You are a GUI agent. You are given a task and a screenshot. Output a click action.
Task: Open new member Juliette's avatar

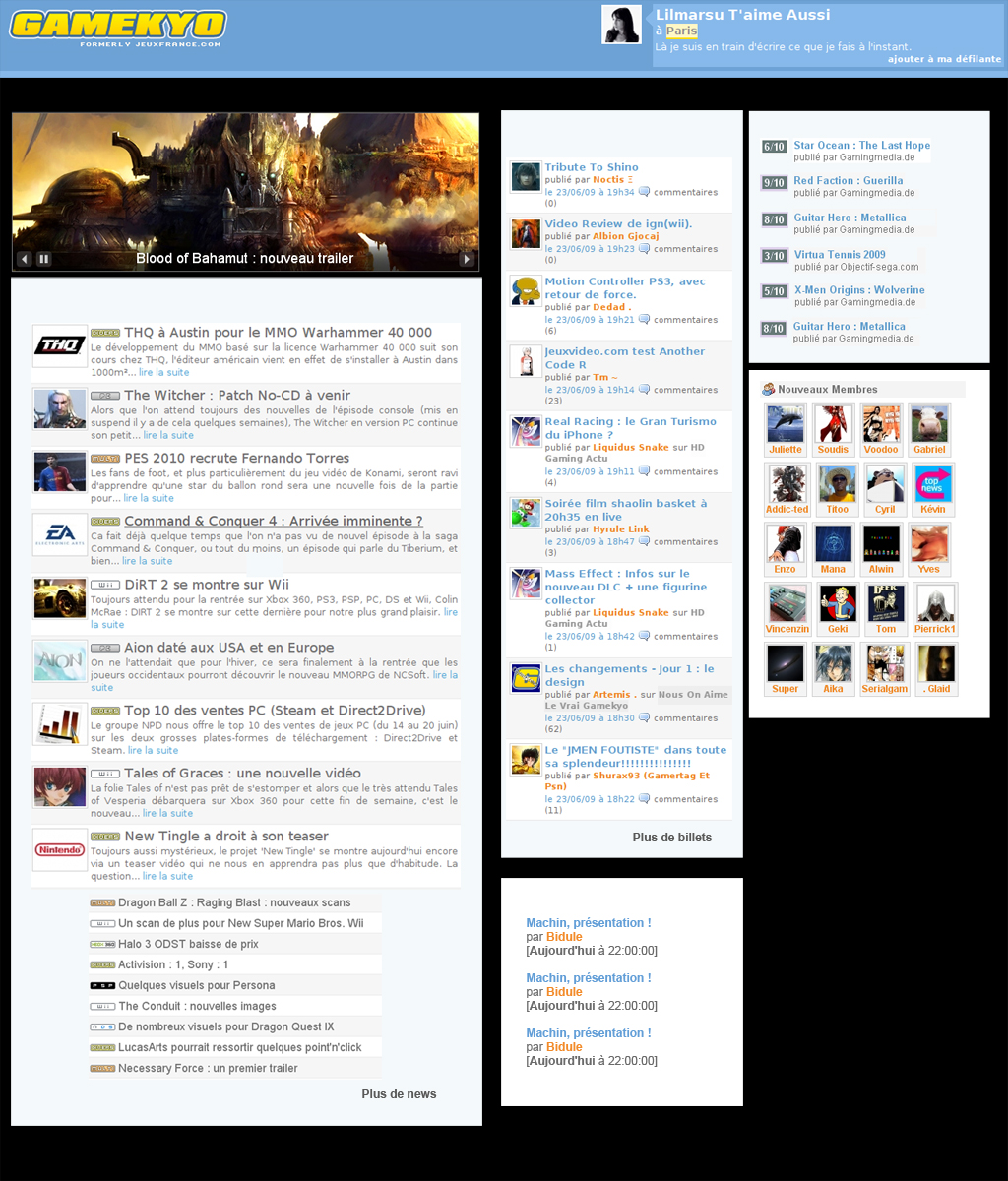tap(786, 424)
